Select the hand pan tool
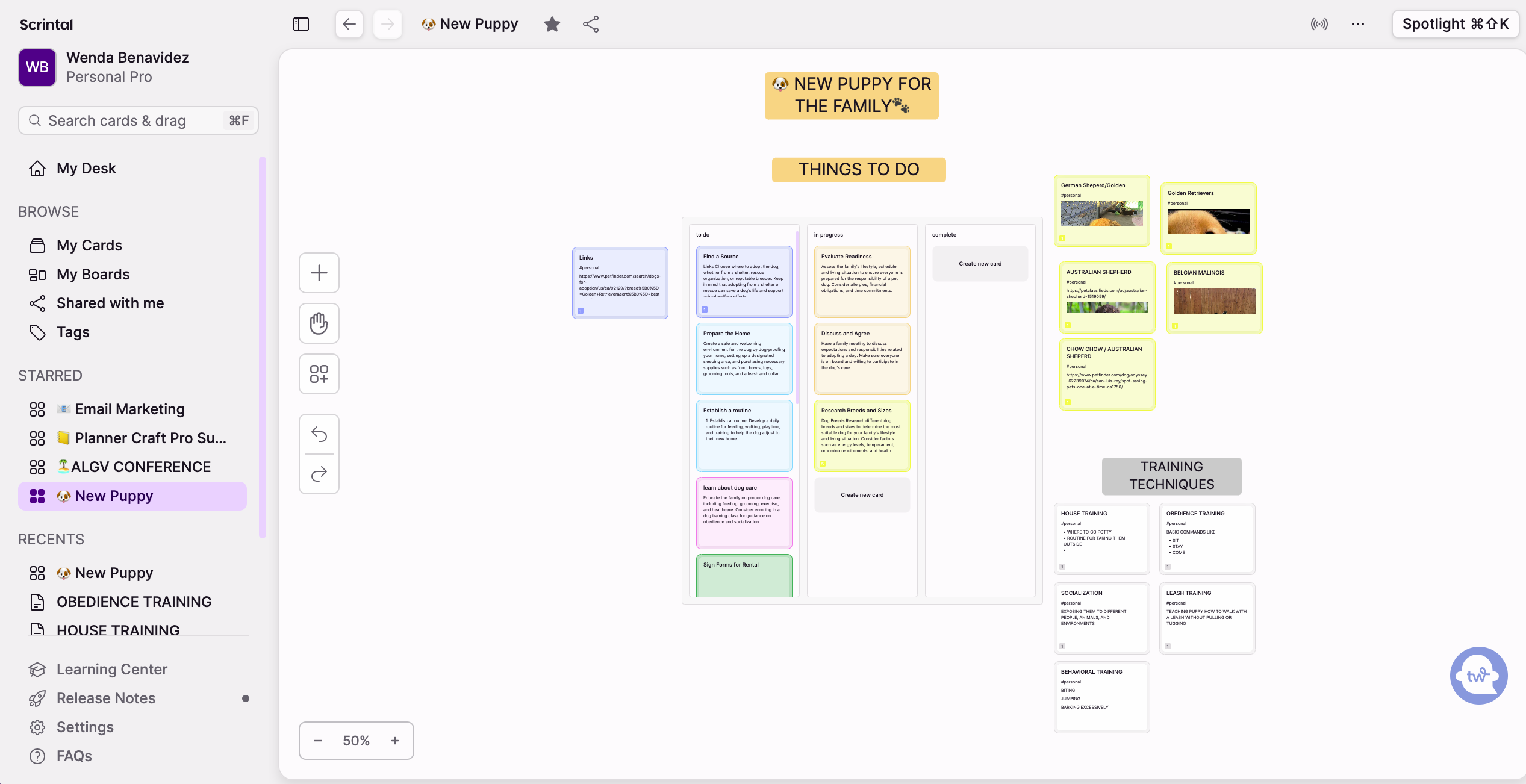The image size is (1526, 784). coord(319,323)
